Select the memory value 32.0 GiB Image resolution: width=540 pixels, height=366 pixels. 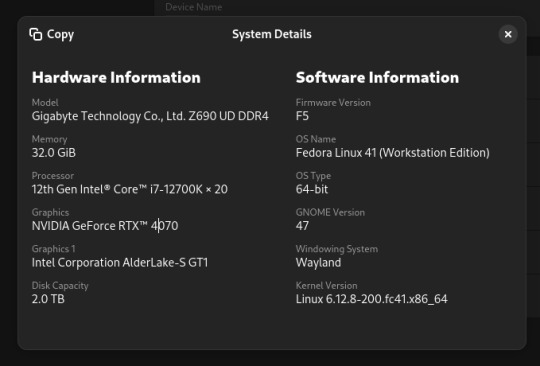pos(54,153)
